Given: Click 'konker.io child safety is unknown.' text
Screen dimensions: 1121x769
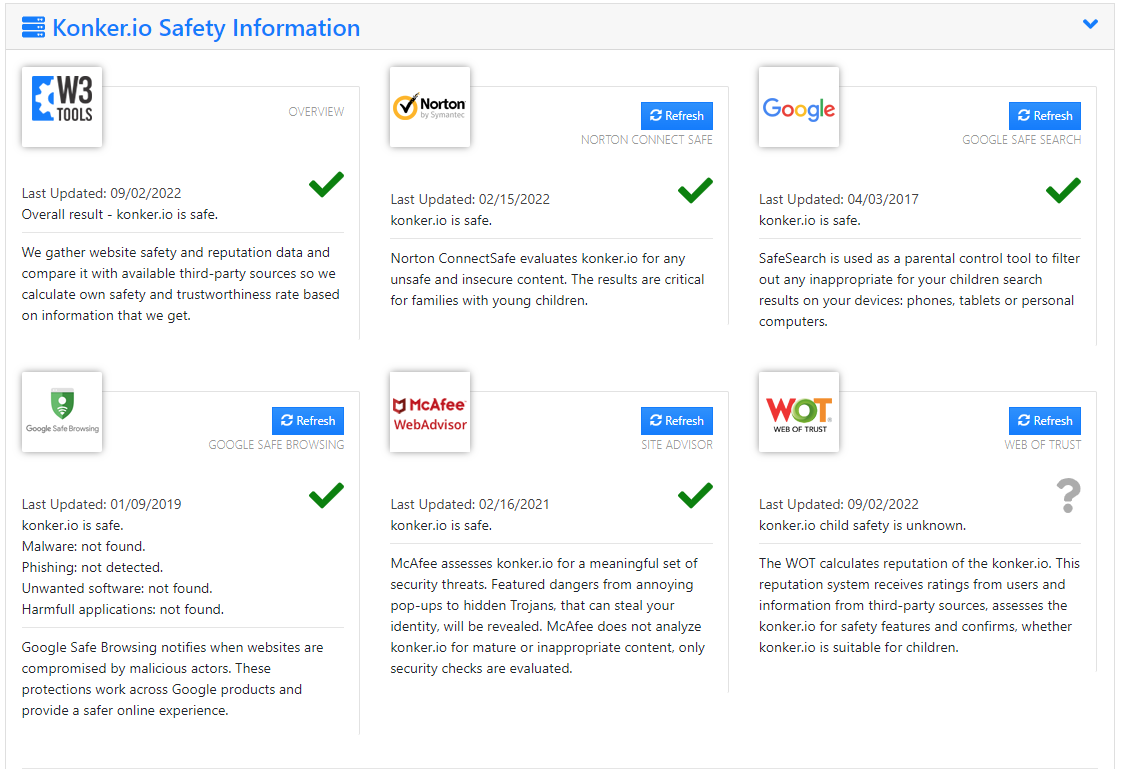Looking at the screenshot, I should point(862,525).
